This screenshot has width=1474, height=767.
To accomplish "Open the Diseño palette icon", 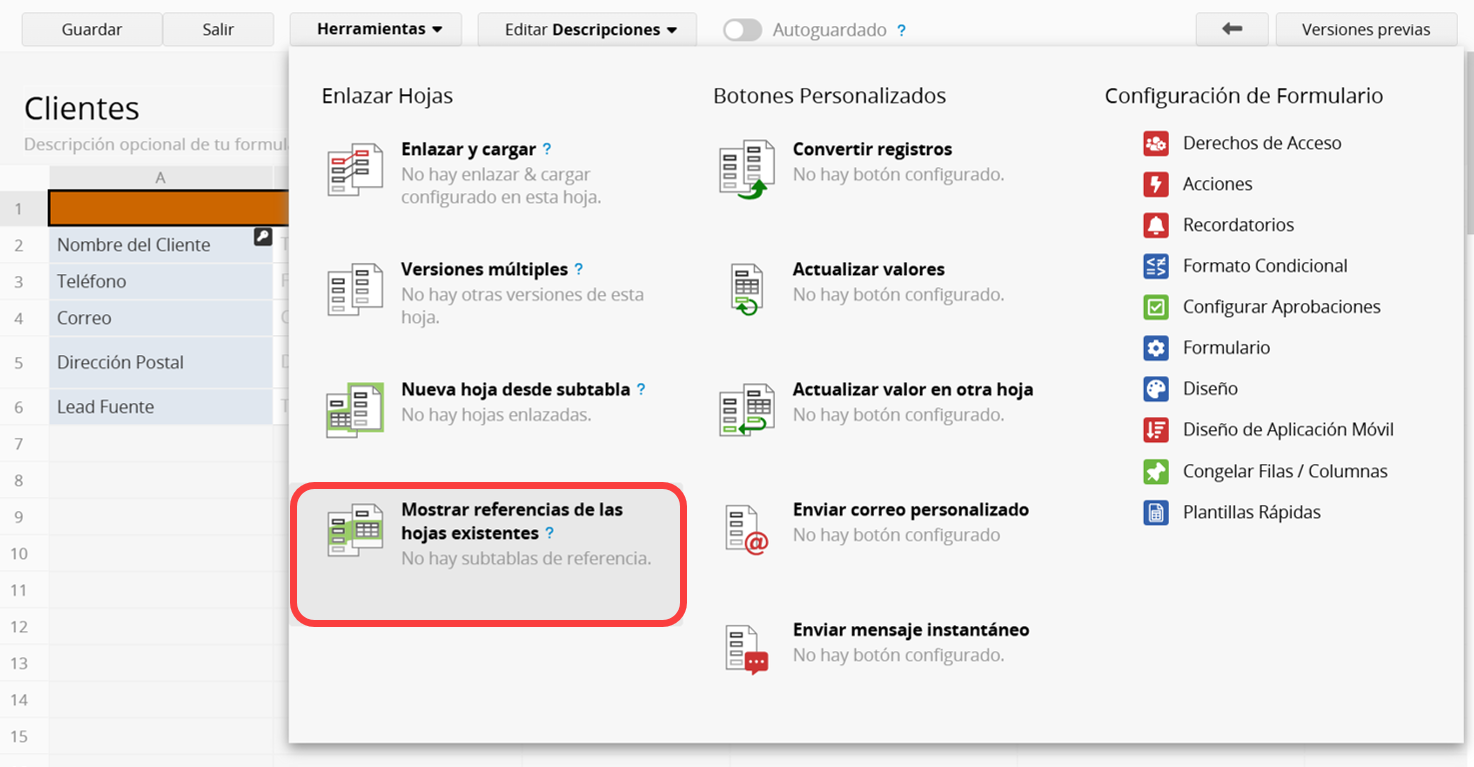I will click(1156, 389).
